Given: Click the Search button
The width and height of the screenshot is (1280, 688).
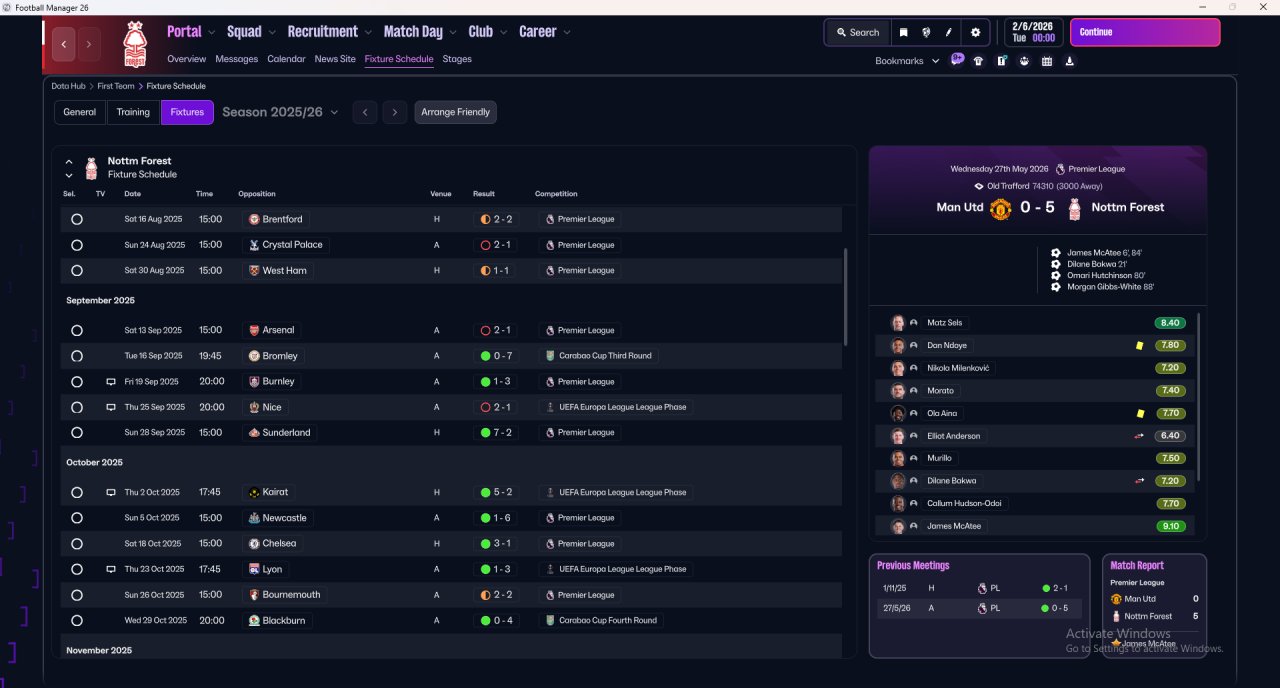Looking at the screenshot, I should tap(858, 32).
